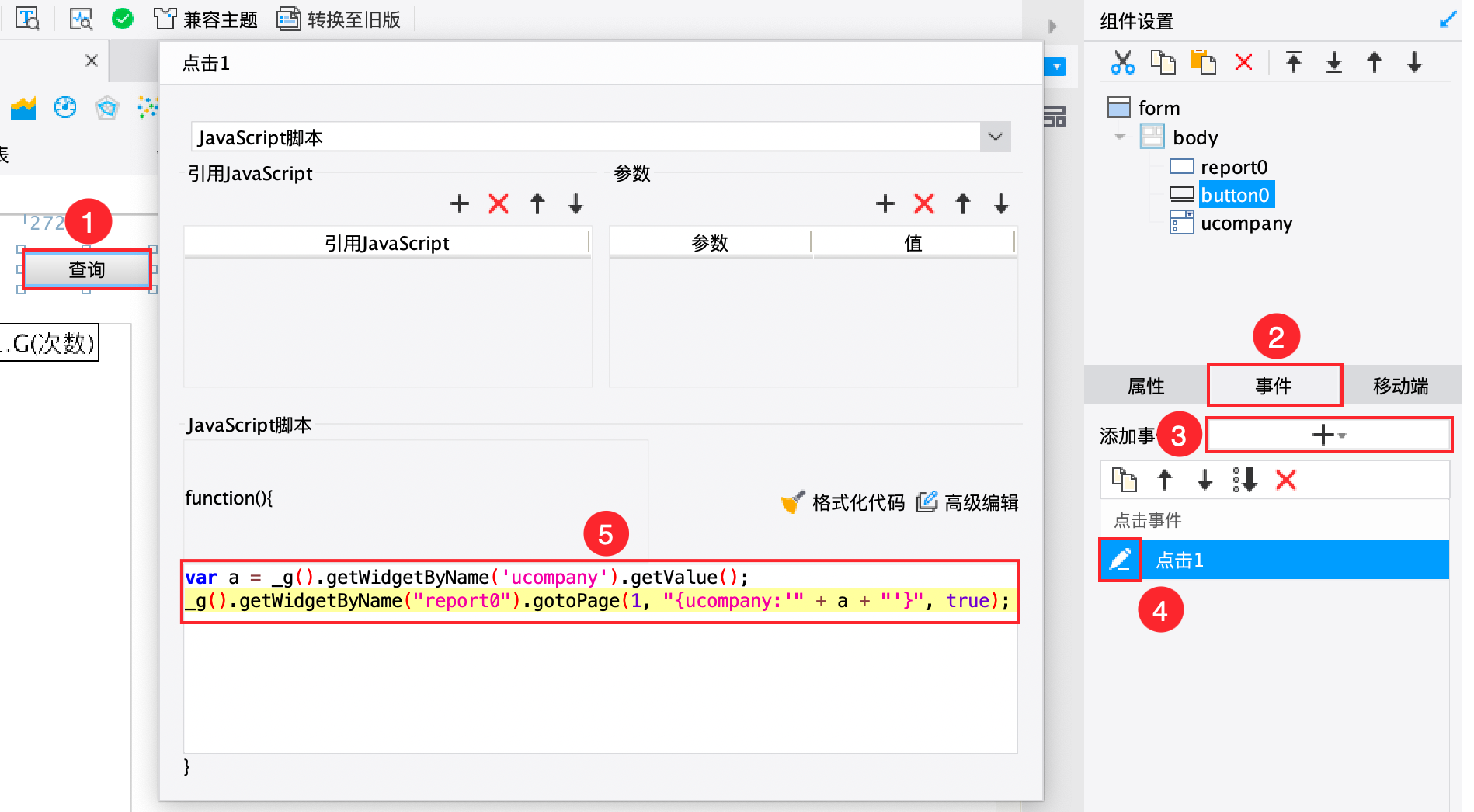The image size is (1474, 812).
Task: Switch to the 事件 tab
Action: coord(1274,386)
